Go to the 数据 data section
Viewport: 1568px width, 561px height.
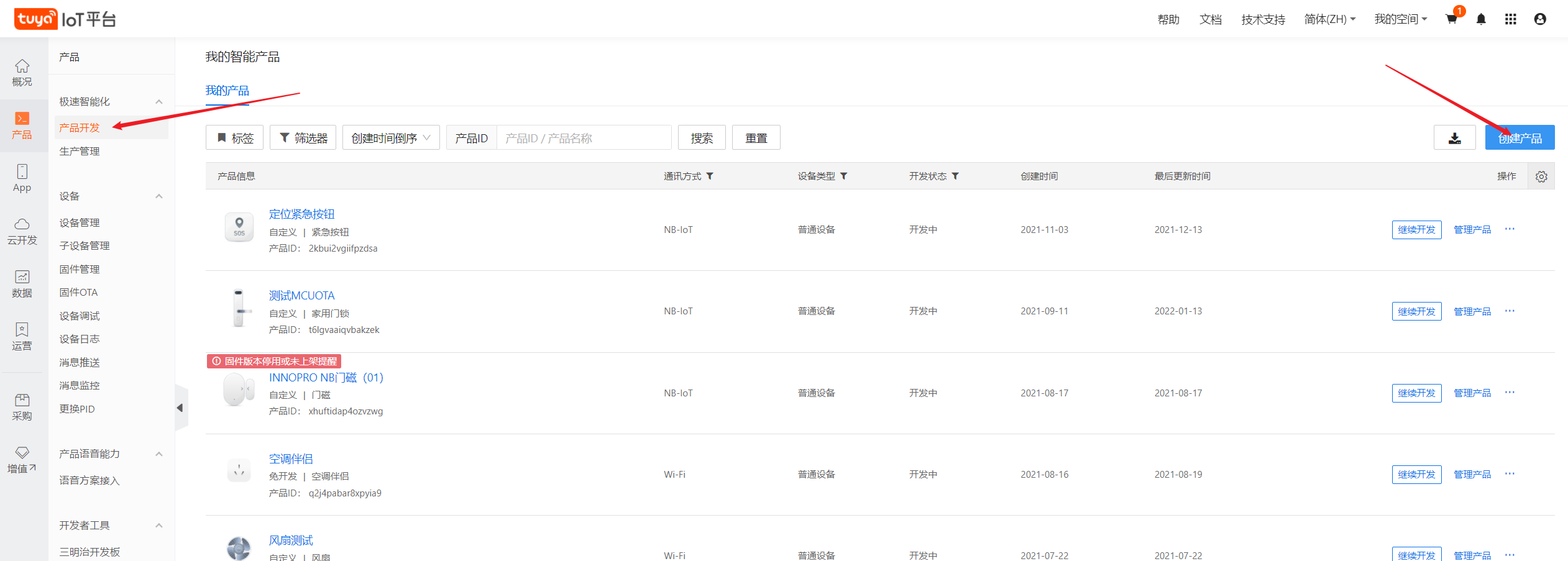22,284
